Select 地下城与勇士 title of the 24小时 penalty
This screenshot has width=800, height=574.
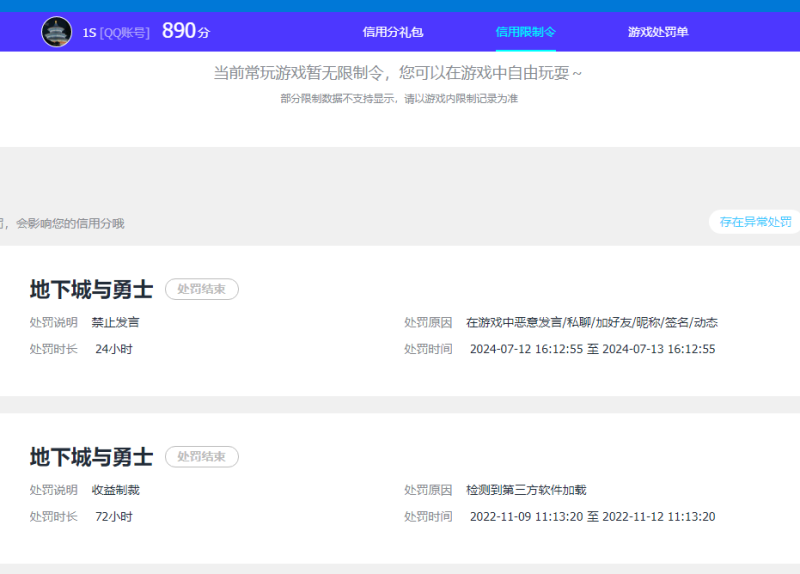click(x=91, y=290)
